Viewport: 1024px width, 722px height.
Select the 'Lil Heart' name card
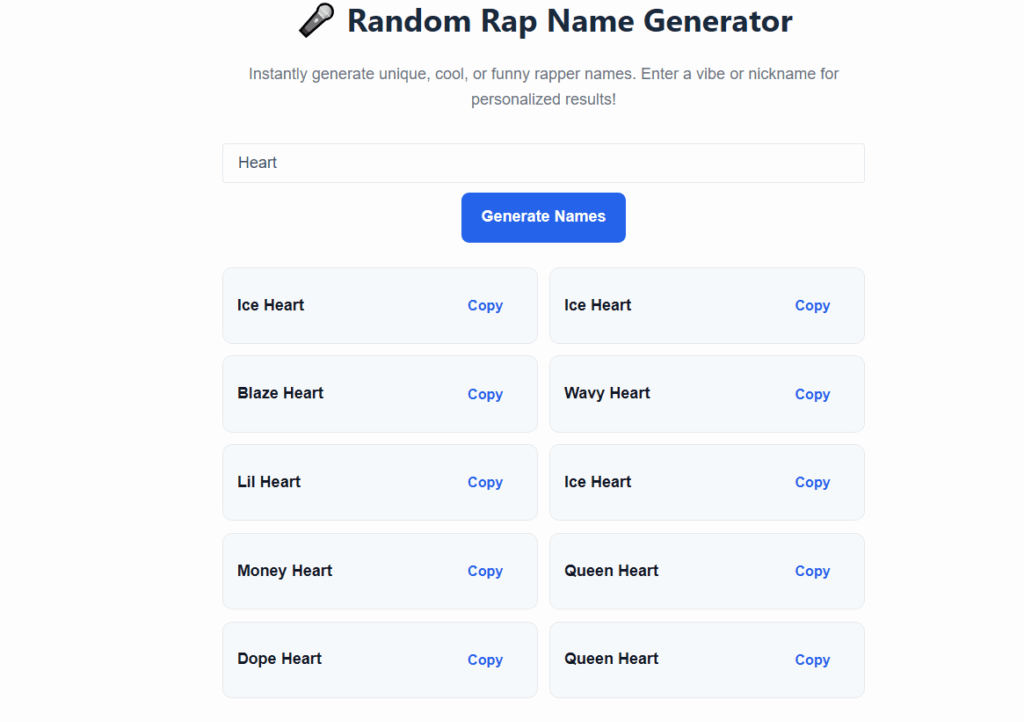click(380, 482)
